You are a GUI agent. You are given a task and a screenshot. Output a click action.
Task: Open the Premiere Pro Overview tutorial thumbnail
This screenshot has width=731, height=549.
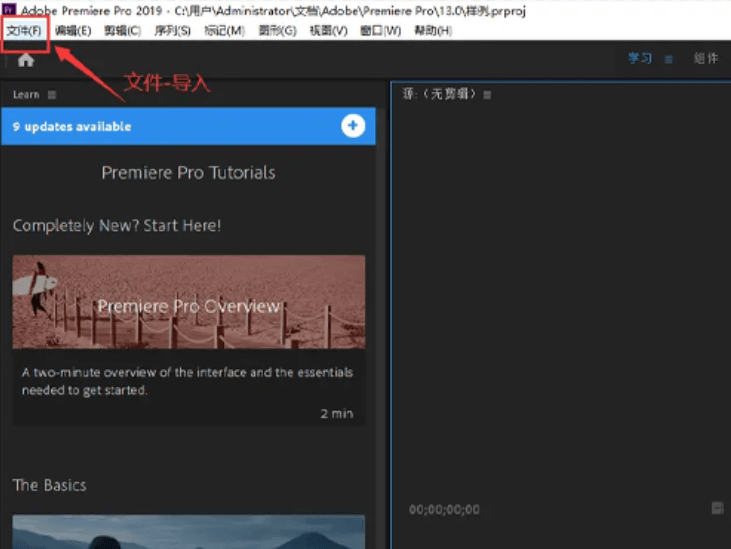click(188, 302)
